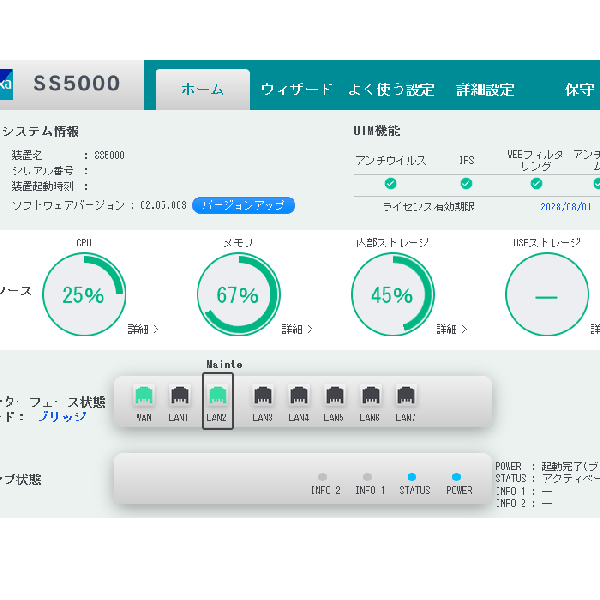Screen dimensions: 600x600
Task: Click the ソフトウェアバージョン label
Action: (68, 205)
